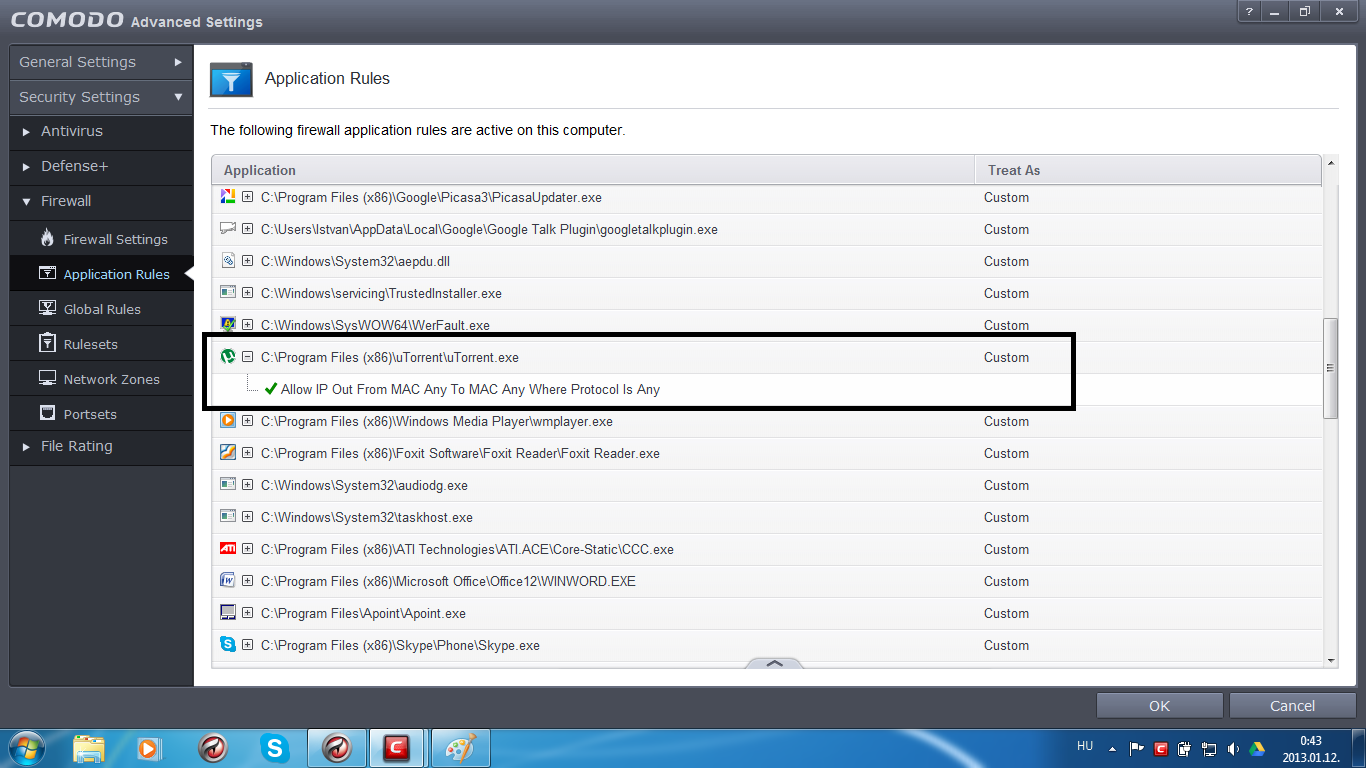Screen dimensions: 1366x770
Task: Discard changes with the Cancel button
Action: 1292,706
